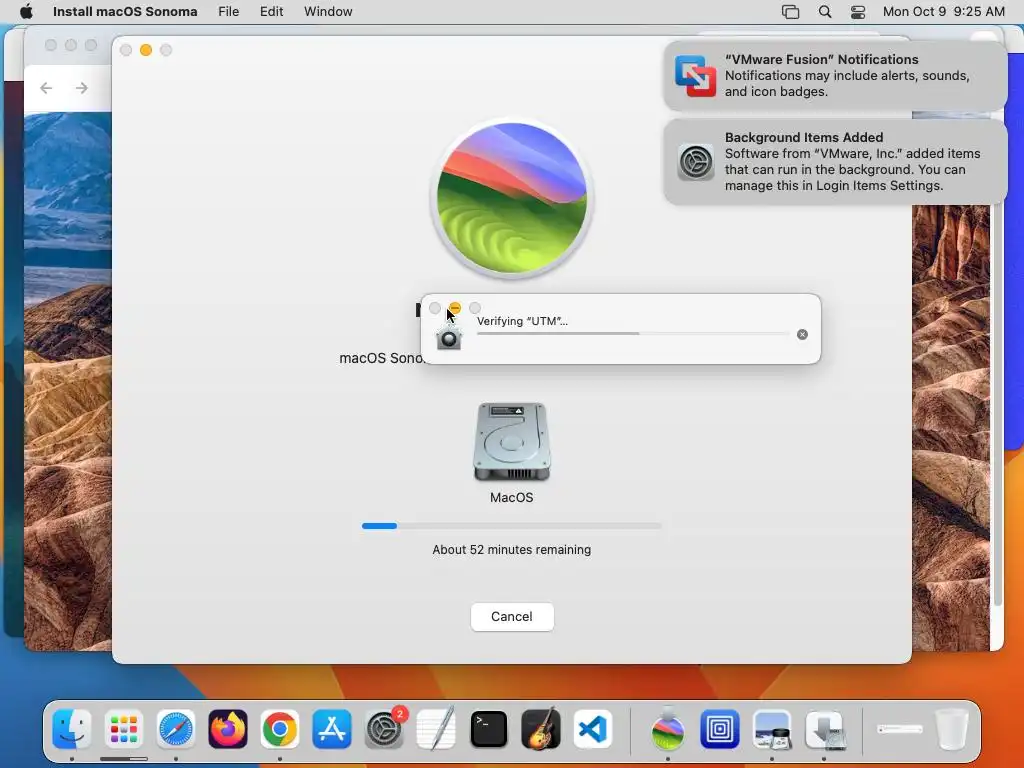Open the File menu
This screenshot has height=768, width=1024.
(x=229, y=12)
